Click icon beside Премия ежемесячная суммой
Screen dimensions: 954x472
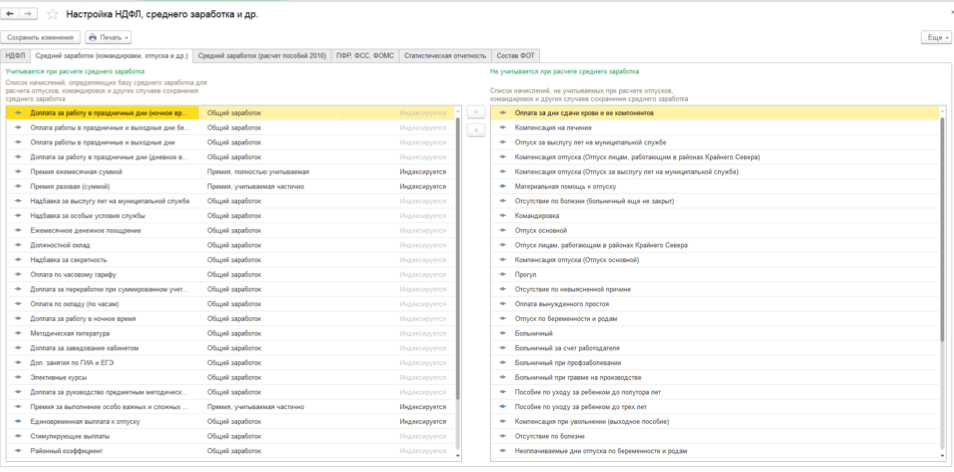(18, 172)
